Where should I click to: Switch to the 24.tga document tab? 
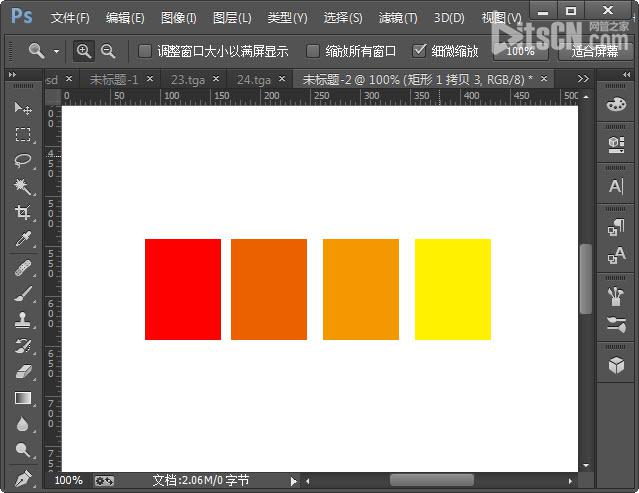coord(254,79)
